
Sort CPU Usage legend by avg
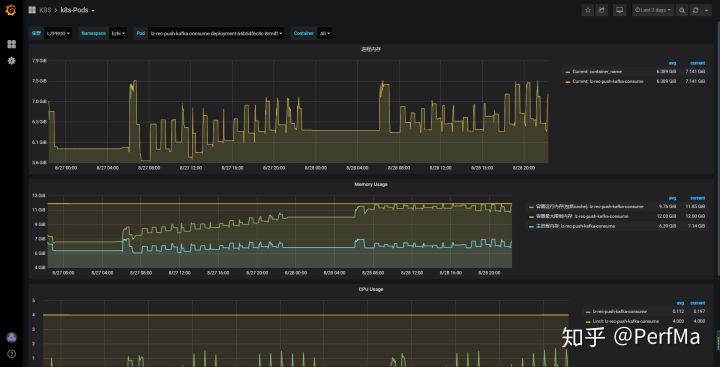pyautogui.click(x=680, y=303)
